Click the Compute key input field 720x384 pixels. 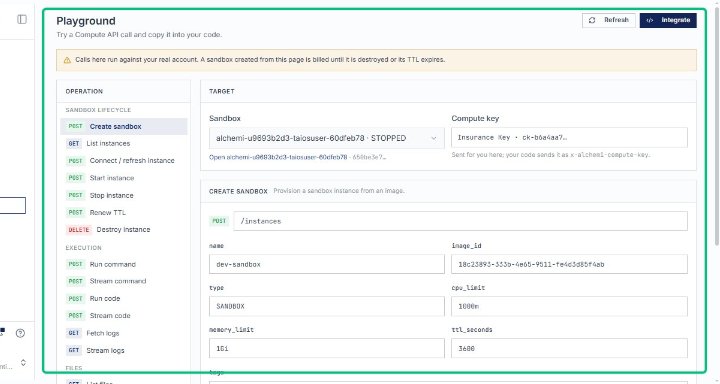pos(569,138)
